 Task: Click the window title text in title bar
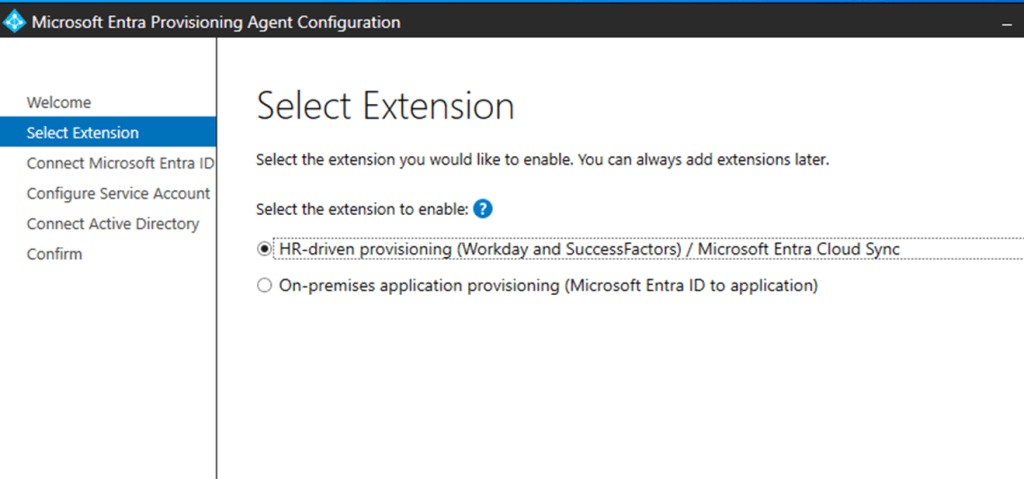[x=216, y=22]
